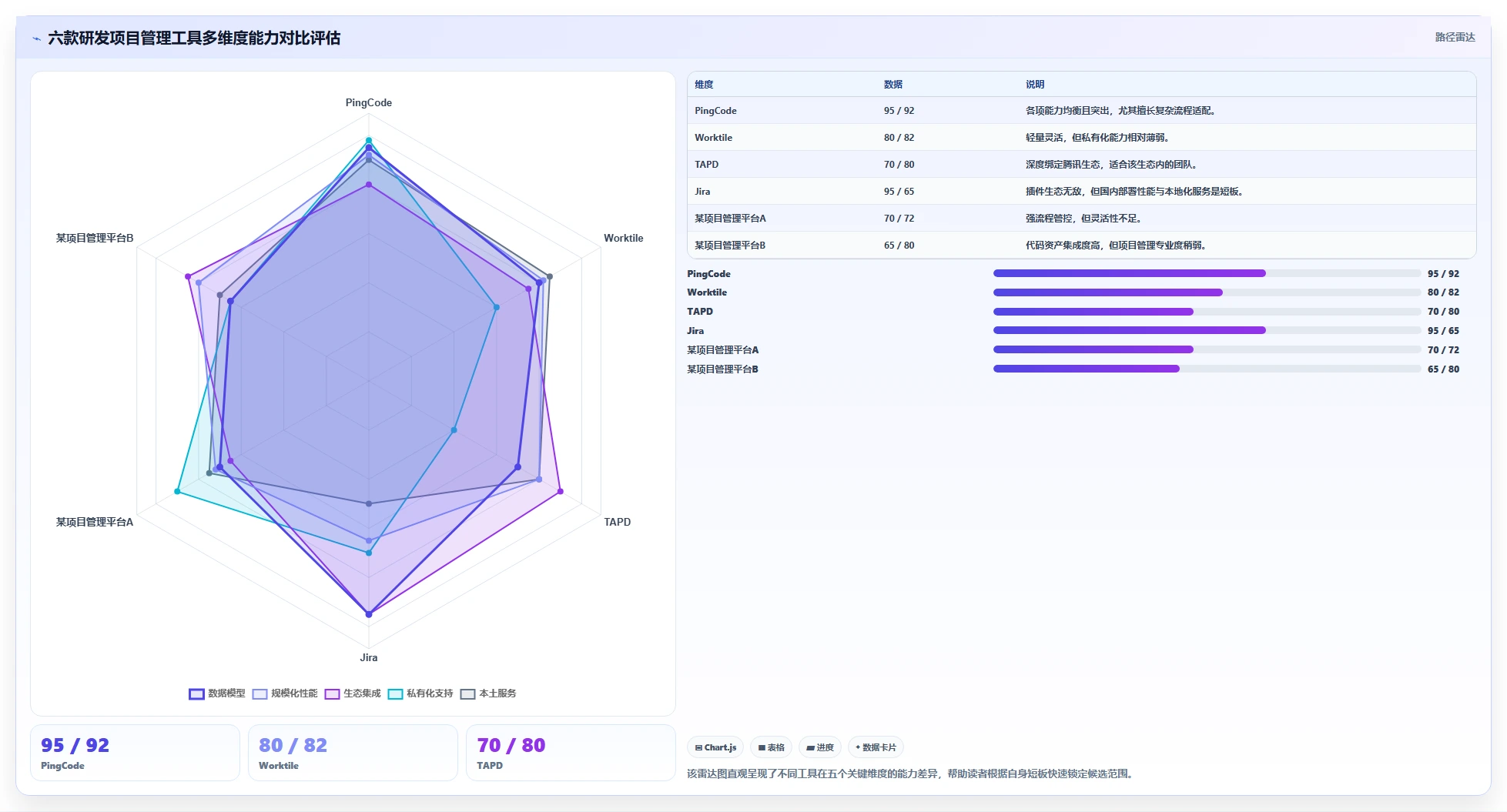The image size is (1507, 812).
Task: Click the Worktile axis label on radar
Action: (623, 239)
